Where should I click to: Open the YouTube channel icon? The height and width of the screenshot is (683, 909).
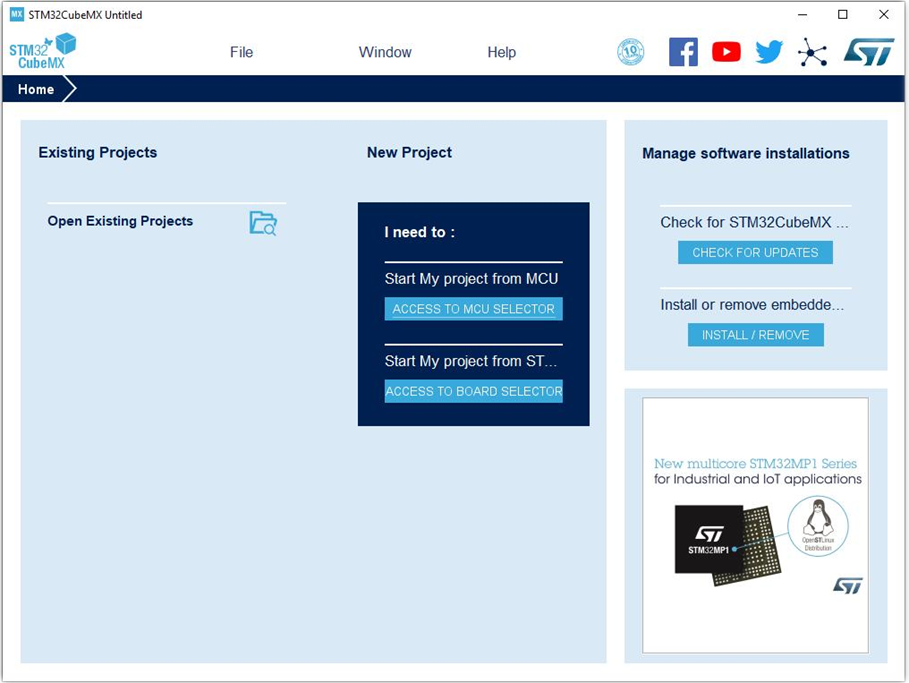coord(726,52)
